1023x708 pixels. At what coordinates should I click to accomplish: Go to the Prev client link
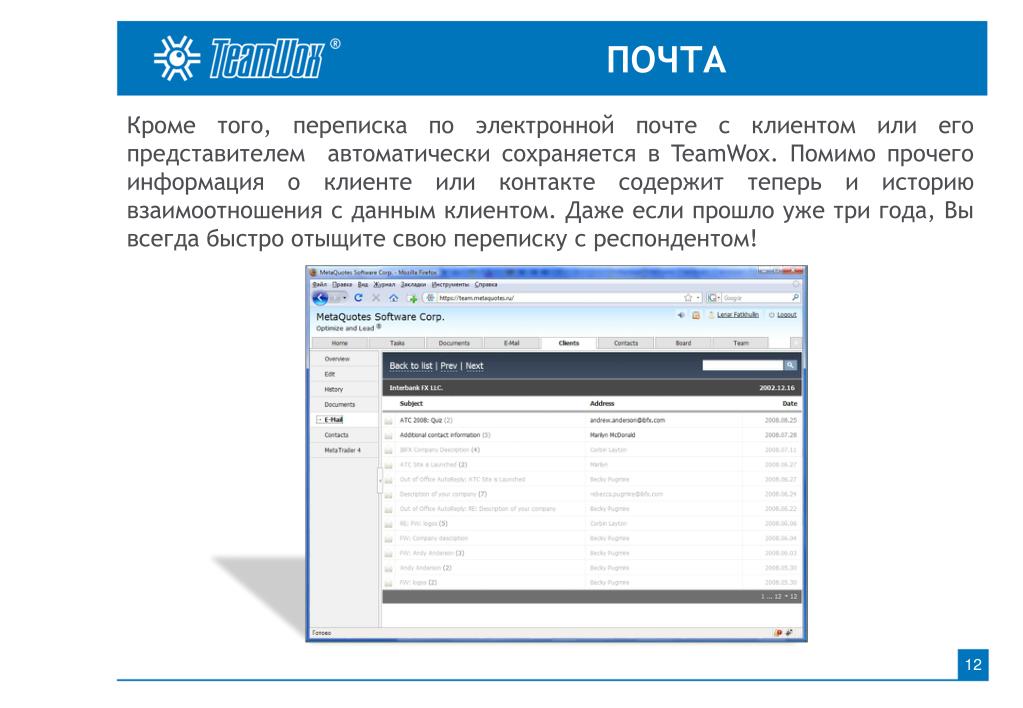tap(449, 366)
